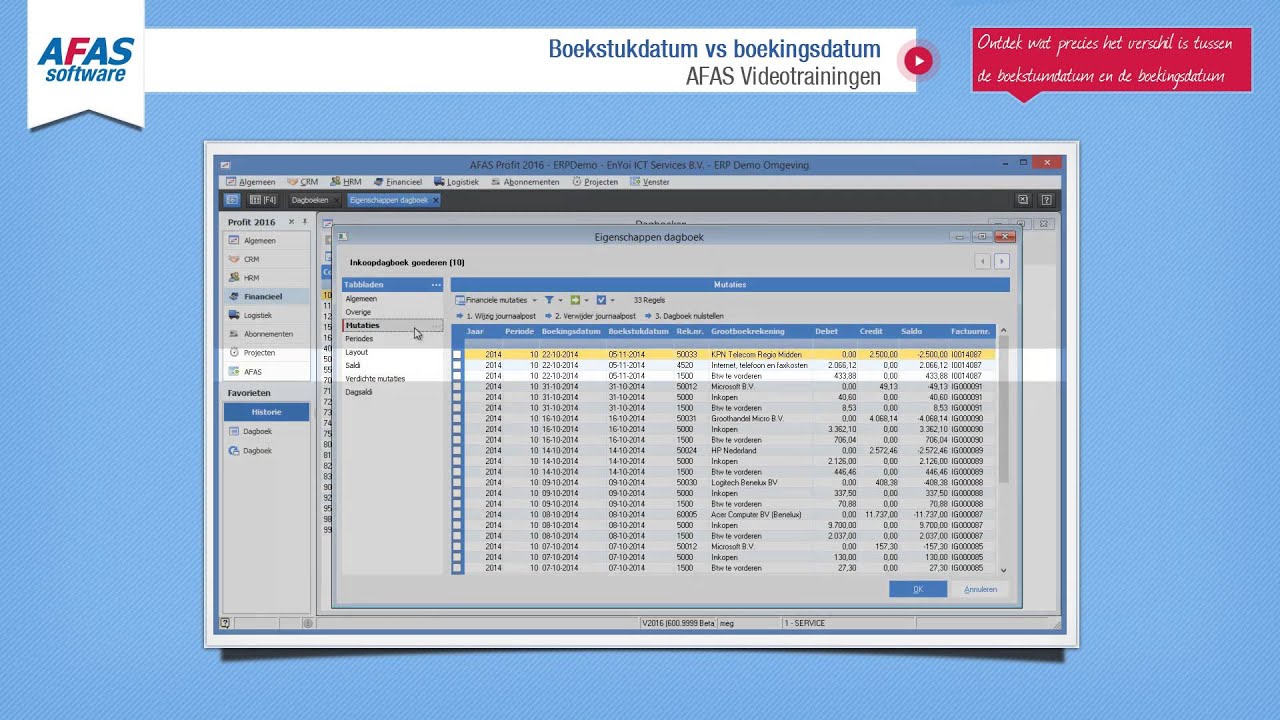Open the Logistiek menu in menu bar
Image resolution: width=1280 pixels, height=720 pixels.
tap(455, 182)
